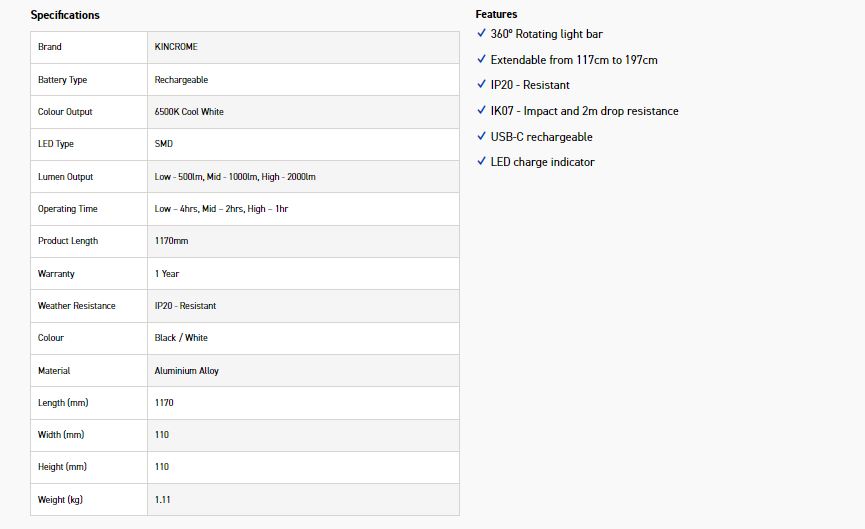Click the Black / White colour value
The height and width of the screenshot is (529, 865).
(x=181, y=338)
